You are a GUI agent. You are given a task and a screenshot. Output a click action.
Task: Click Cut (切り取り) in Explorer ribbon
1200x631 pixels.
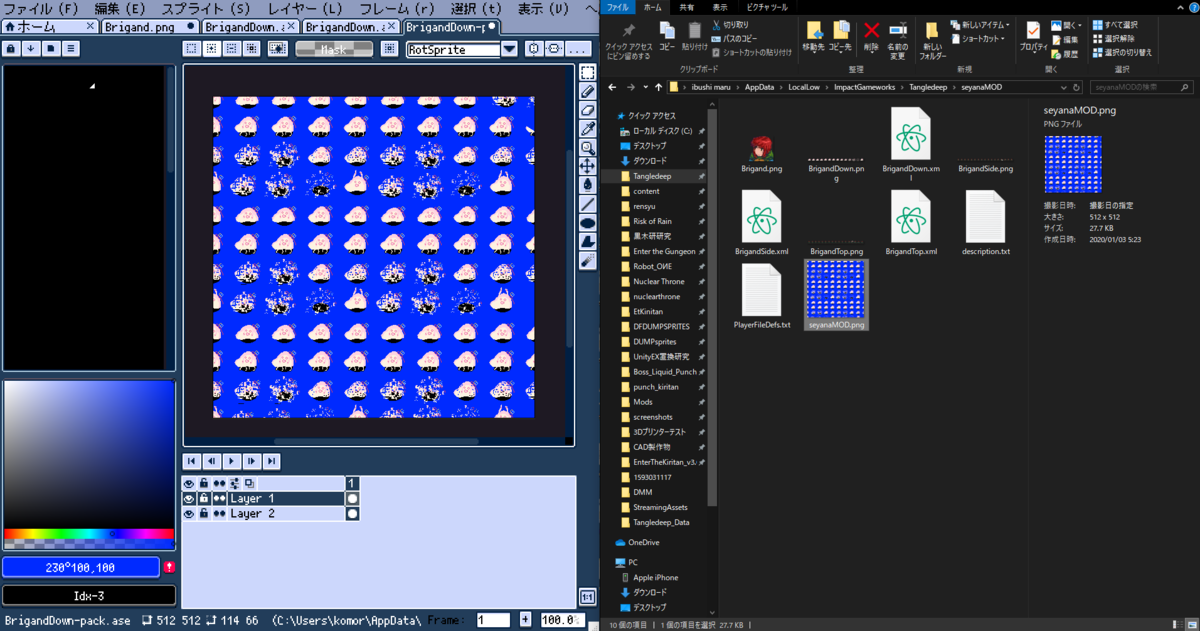tap(729, 24)
